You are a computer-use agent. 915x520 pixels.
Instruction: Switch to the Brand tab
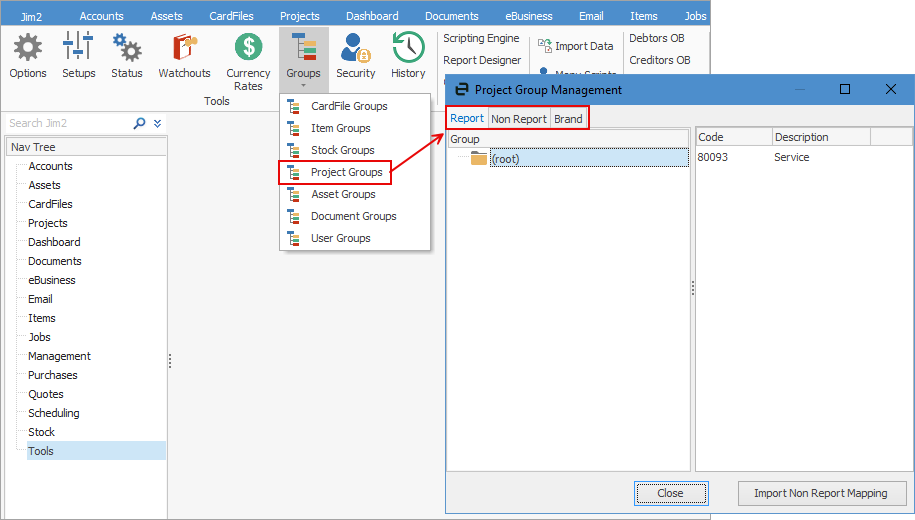pyautogui.click(x=568, y=118)
